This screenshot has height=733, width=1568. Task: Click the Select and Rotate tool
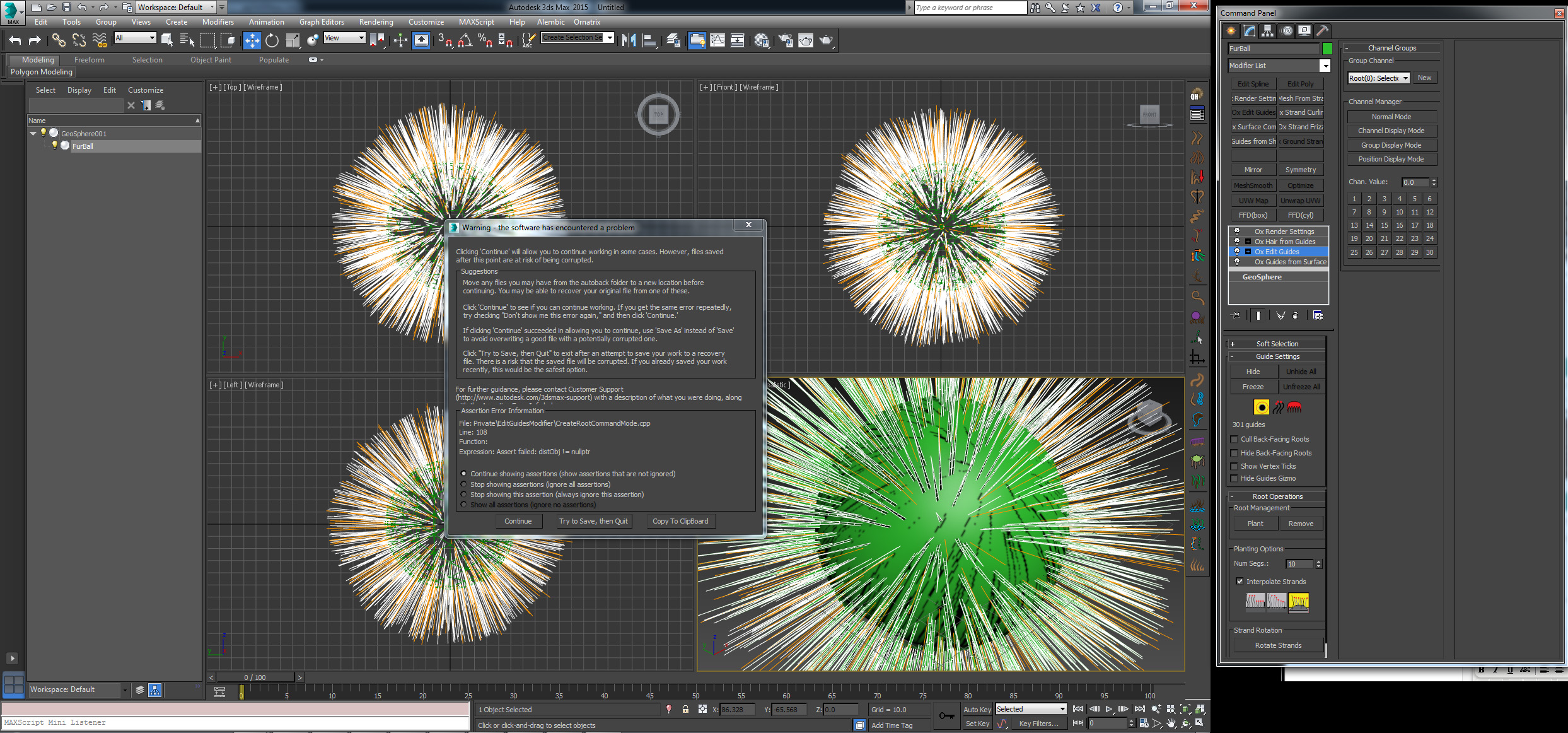coord(272,40)
